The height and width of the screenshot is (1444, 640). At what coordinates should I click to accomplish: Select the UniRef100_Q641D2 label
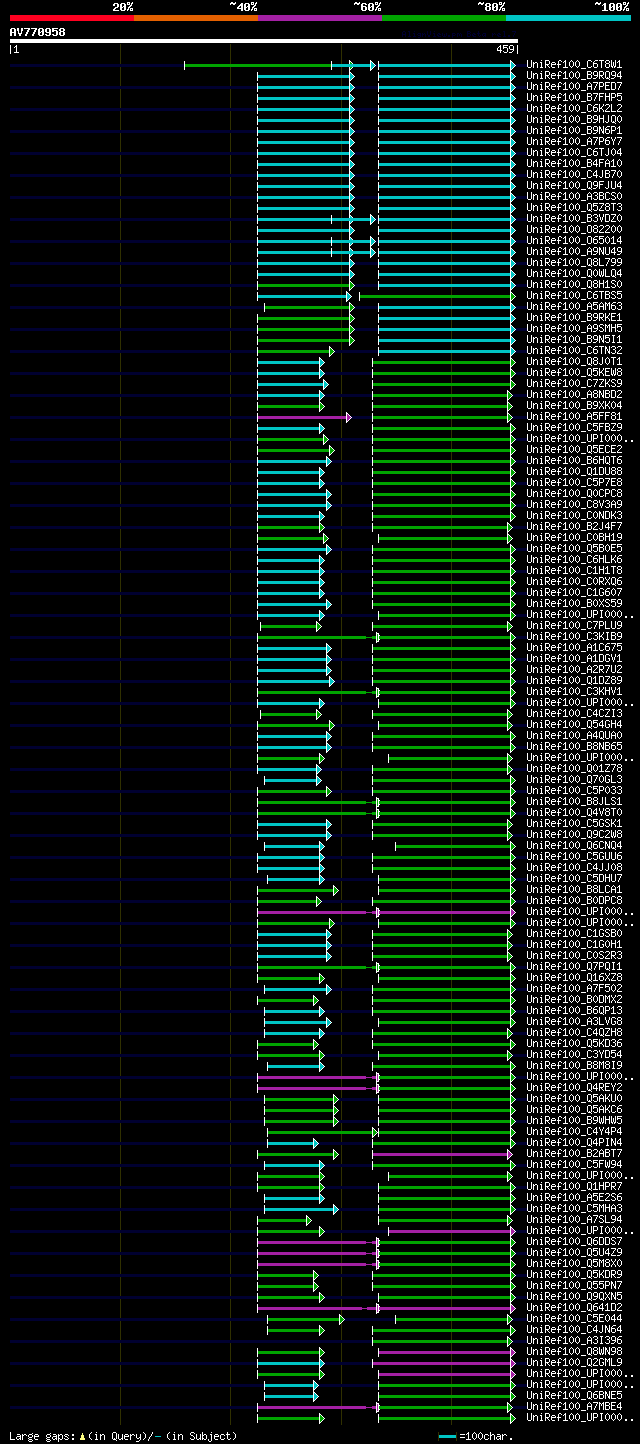click(x=574, y=1307)
